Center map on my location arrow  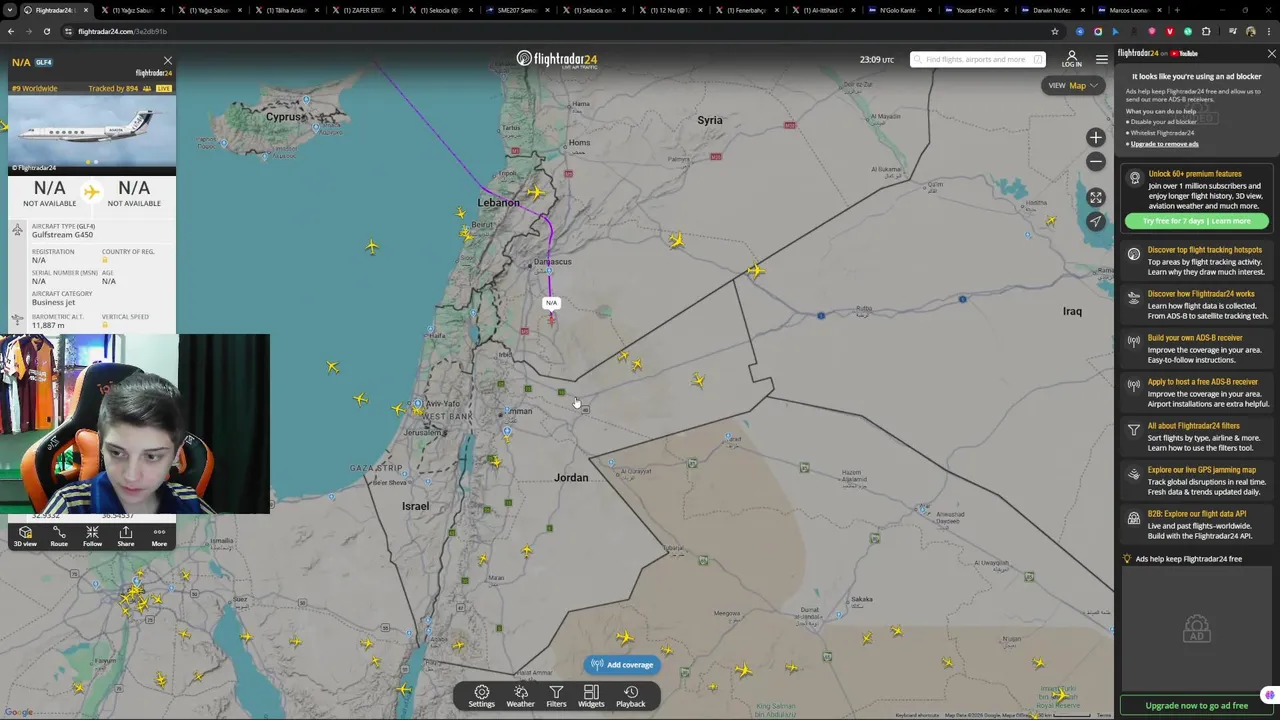tap(1096, 221)
